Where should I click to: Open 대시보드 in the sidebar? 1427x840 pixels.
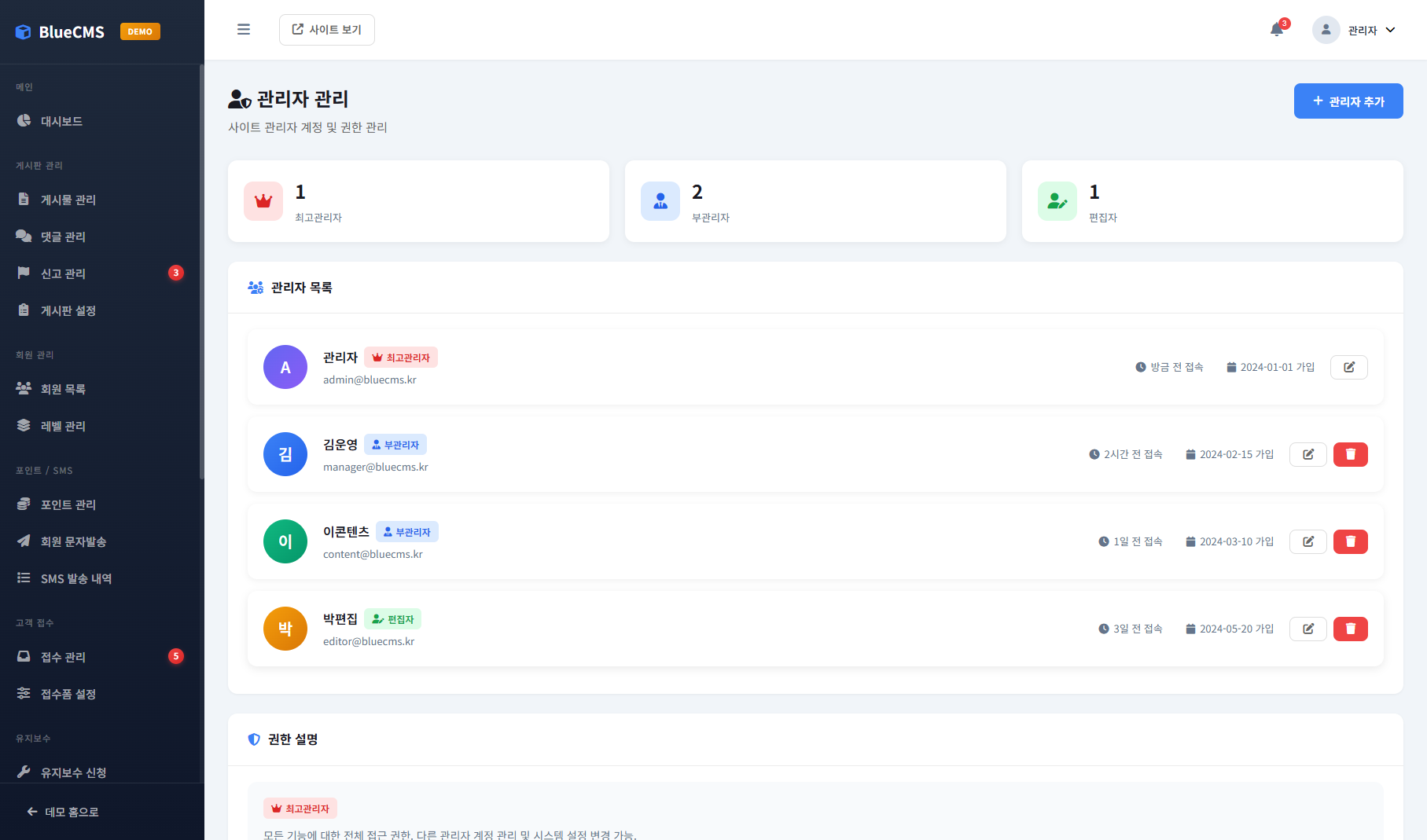point(61,121)
